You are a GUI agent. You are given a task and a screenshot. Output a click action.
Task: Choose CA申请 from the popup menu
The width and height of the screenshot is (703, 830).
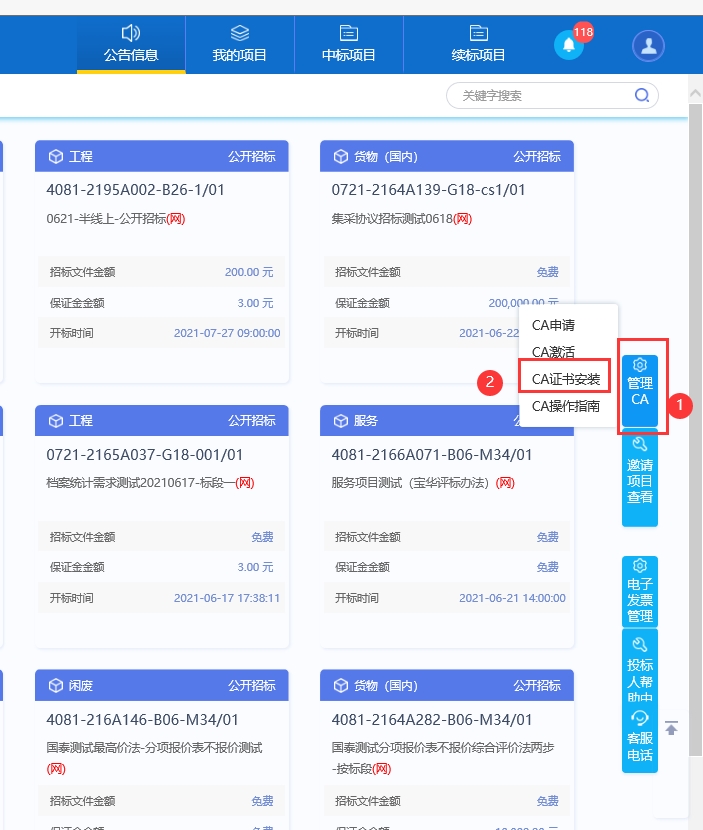(553, 325)
